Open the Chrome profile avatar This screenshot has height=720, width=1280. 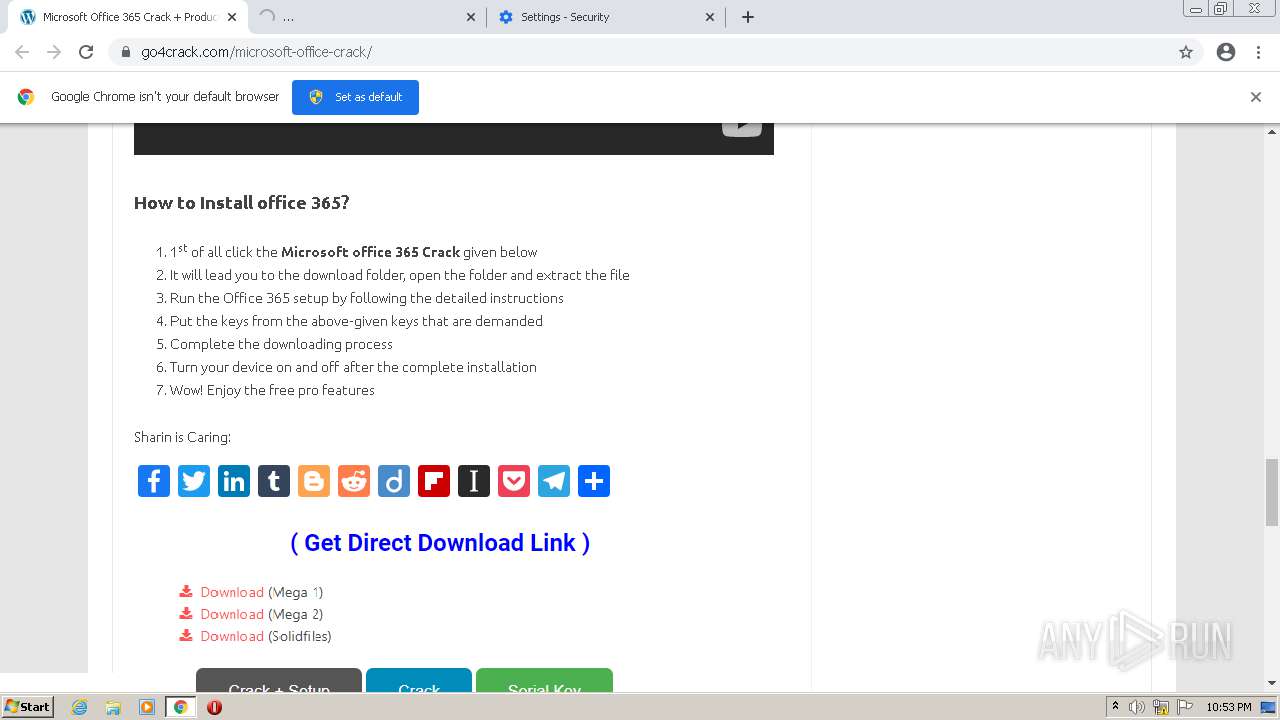tap(1226, 52)
